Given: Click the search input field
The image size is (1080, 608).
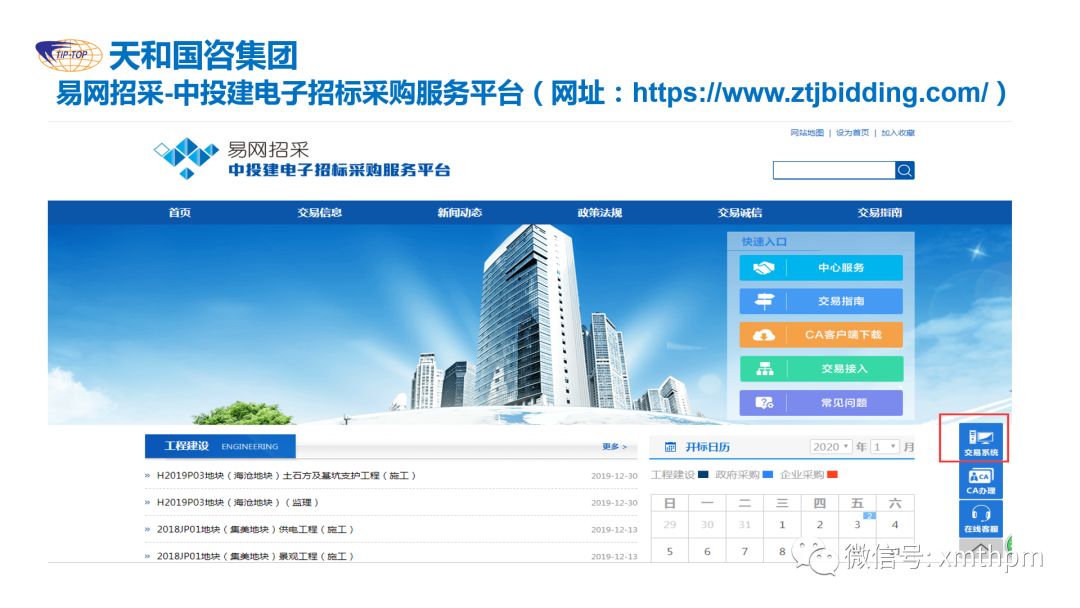Looking at the screenshot, I should point(834,170).
